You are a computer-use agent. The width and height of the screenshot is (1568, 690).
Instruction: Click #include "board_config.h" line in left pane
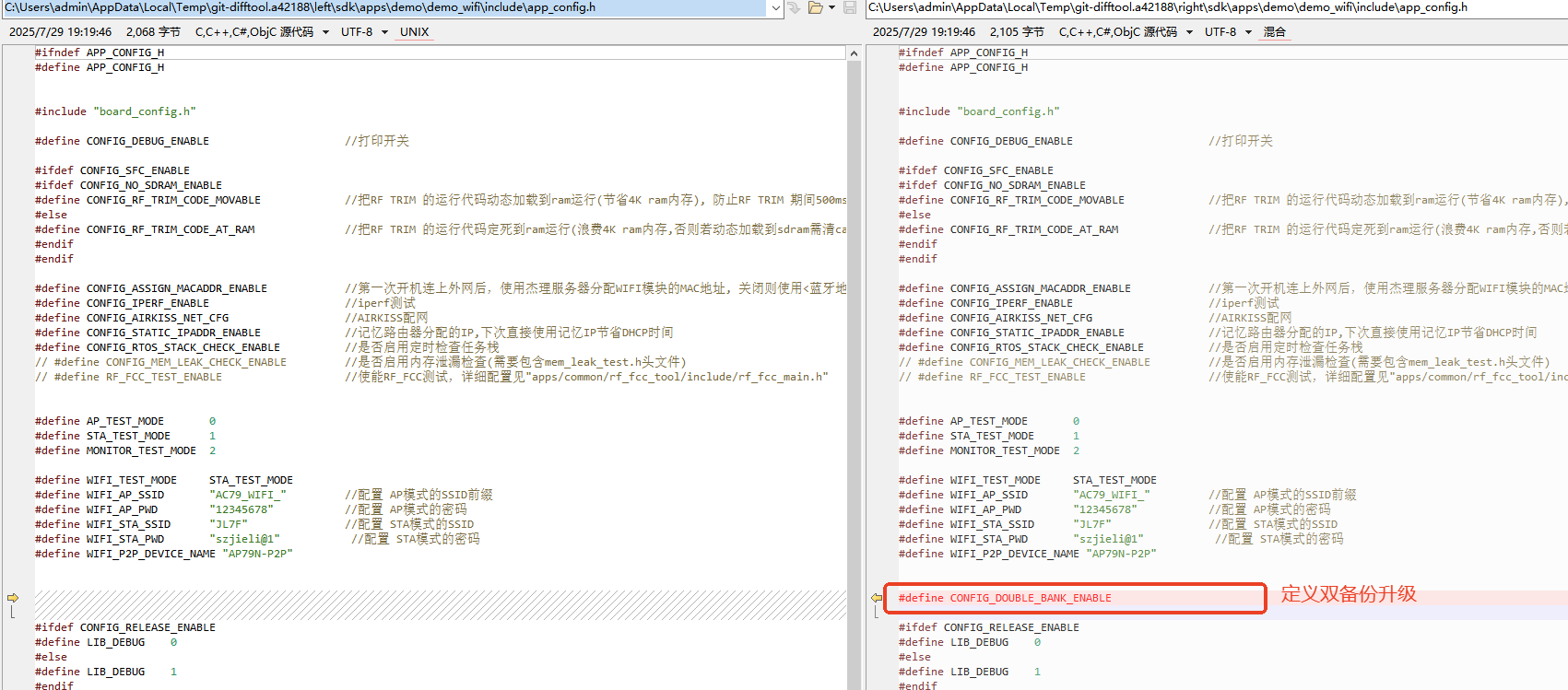coord(115,111)
